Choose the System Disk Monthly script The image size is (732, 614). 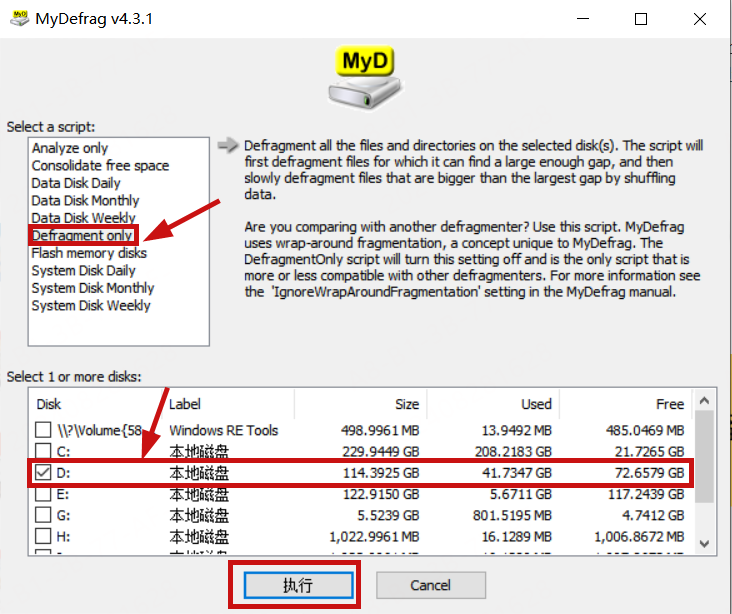(x=93, y=288)
